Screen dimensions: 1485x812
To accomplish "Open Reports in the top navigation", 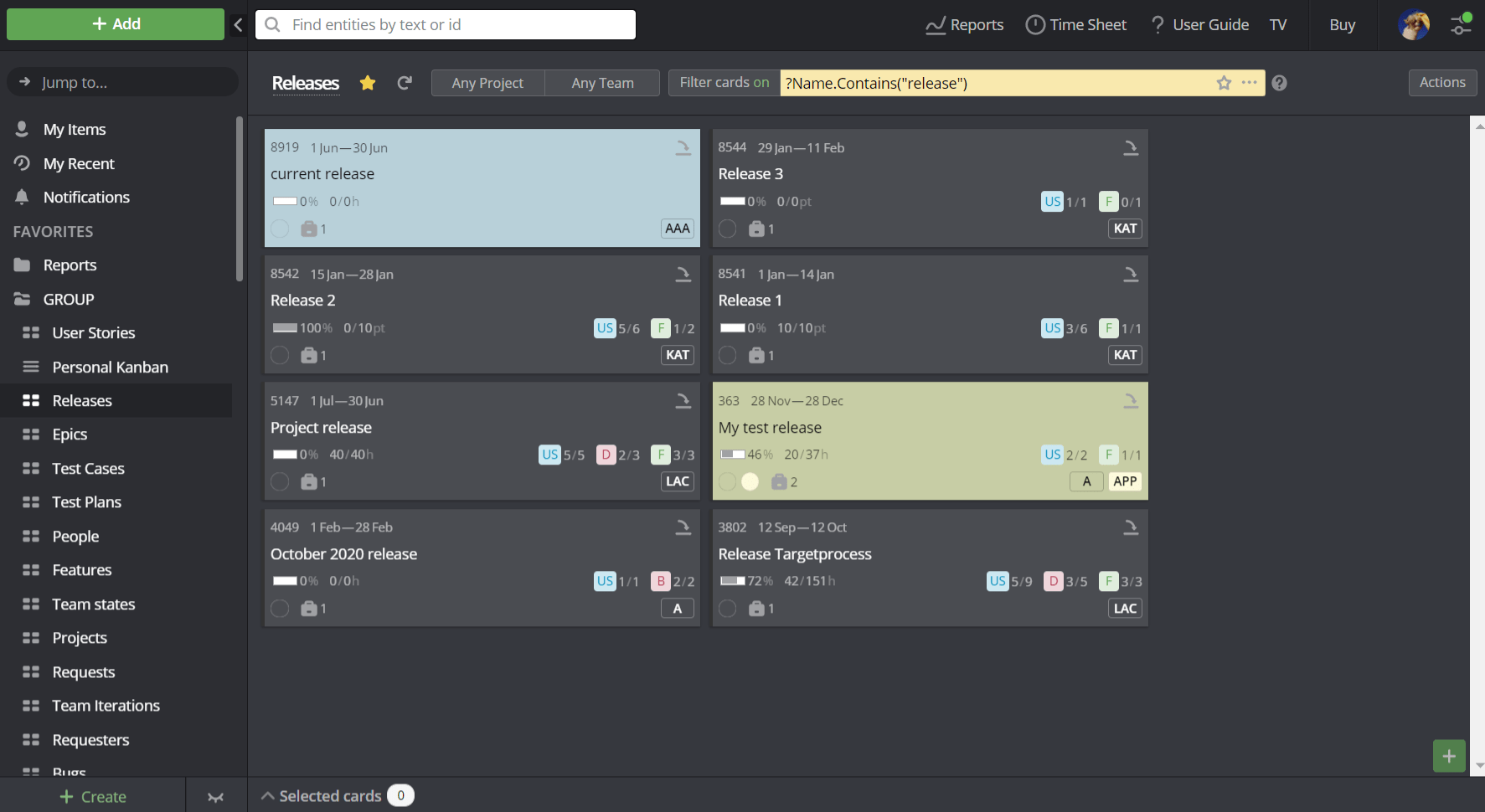I will 964,24.
